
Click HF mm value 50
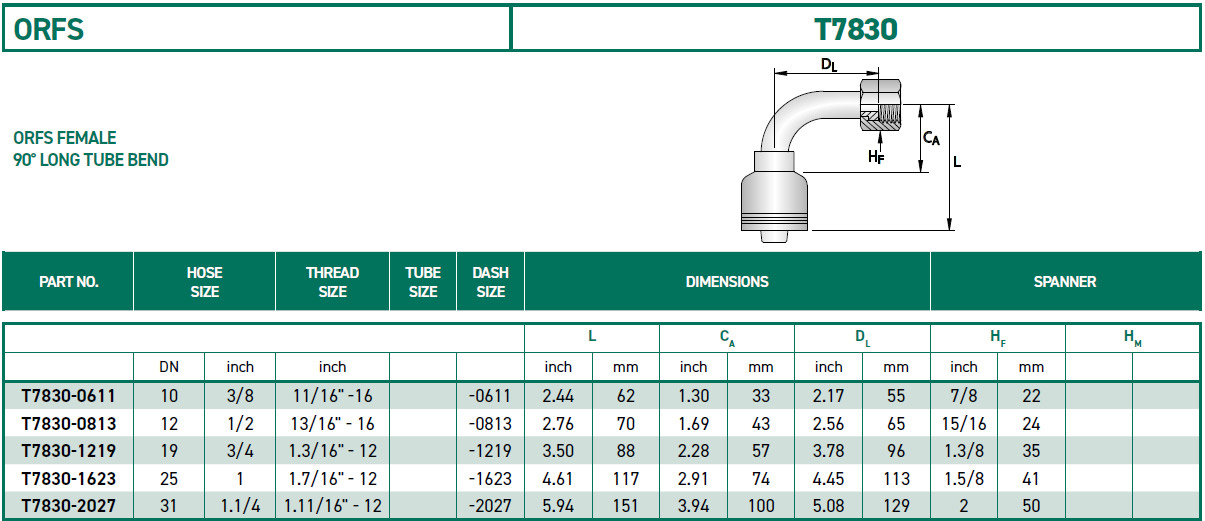coord(1031,506)
